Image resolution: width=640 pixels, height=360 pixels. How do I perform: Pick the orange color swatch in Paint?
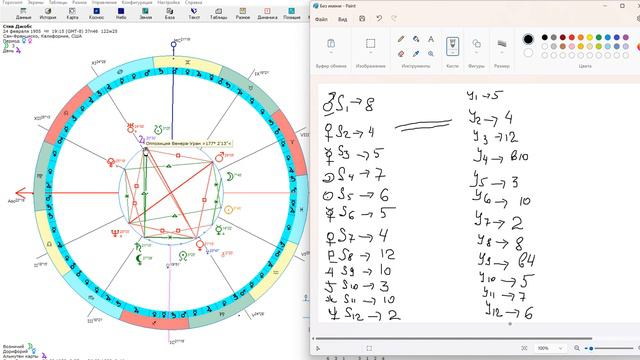click(x=580, y=37)
